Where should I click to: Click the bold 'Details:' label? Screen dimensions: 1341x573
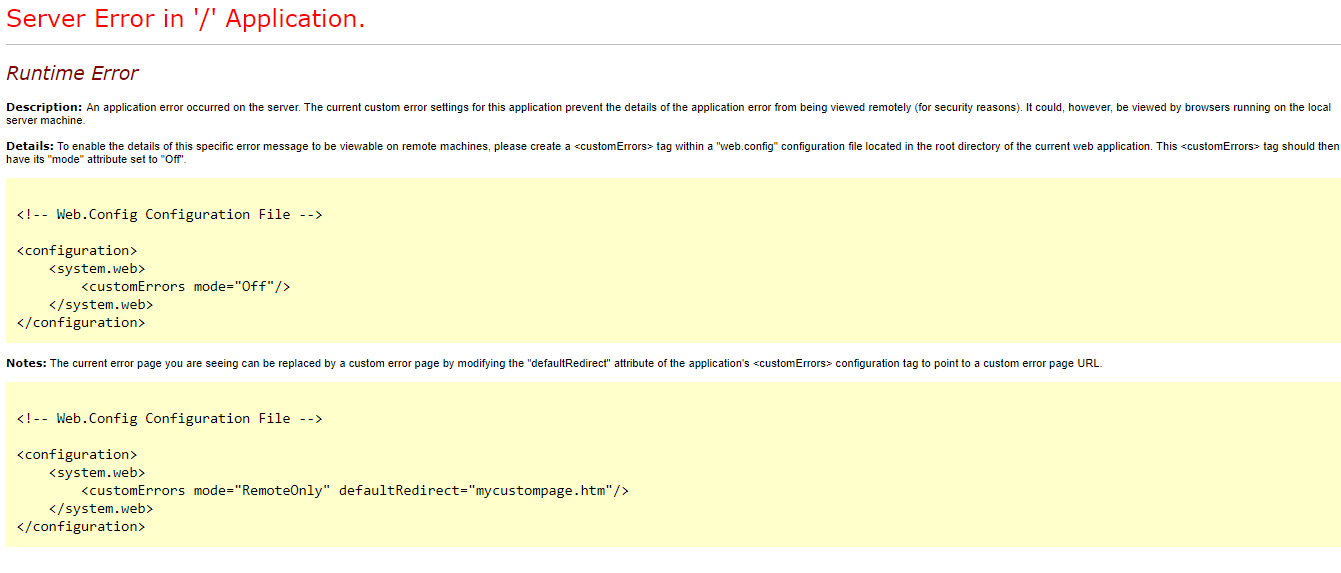(30, 146)
